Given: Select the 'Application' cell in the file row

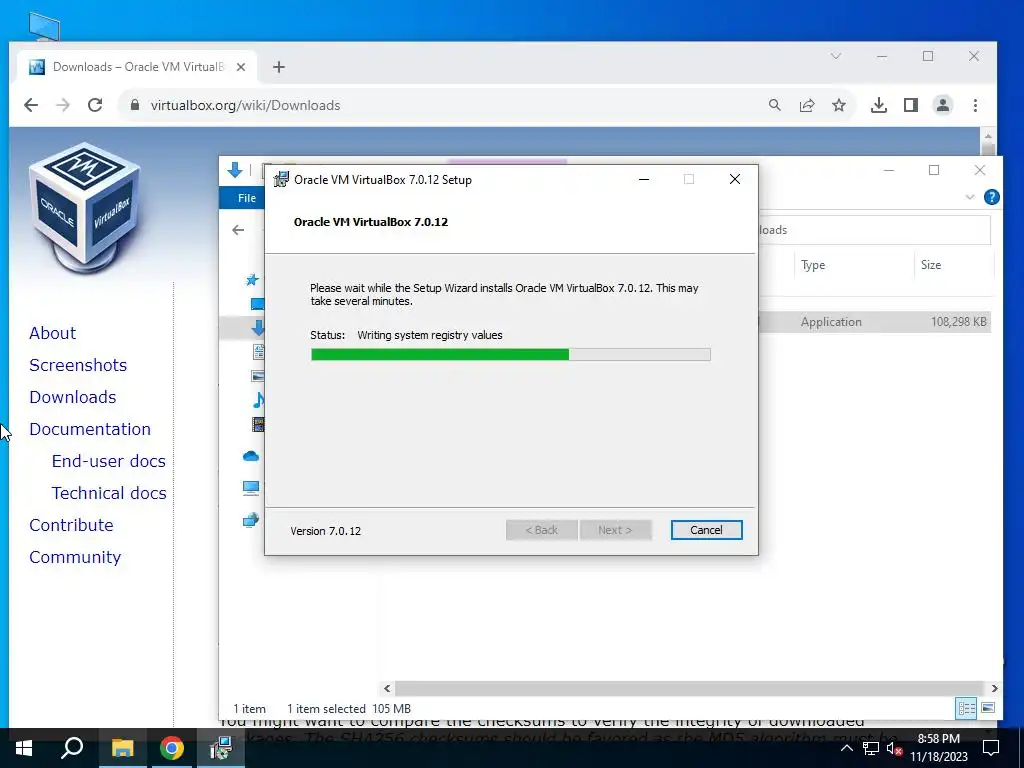Looking at the screenshot, I should 831,322.
